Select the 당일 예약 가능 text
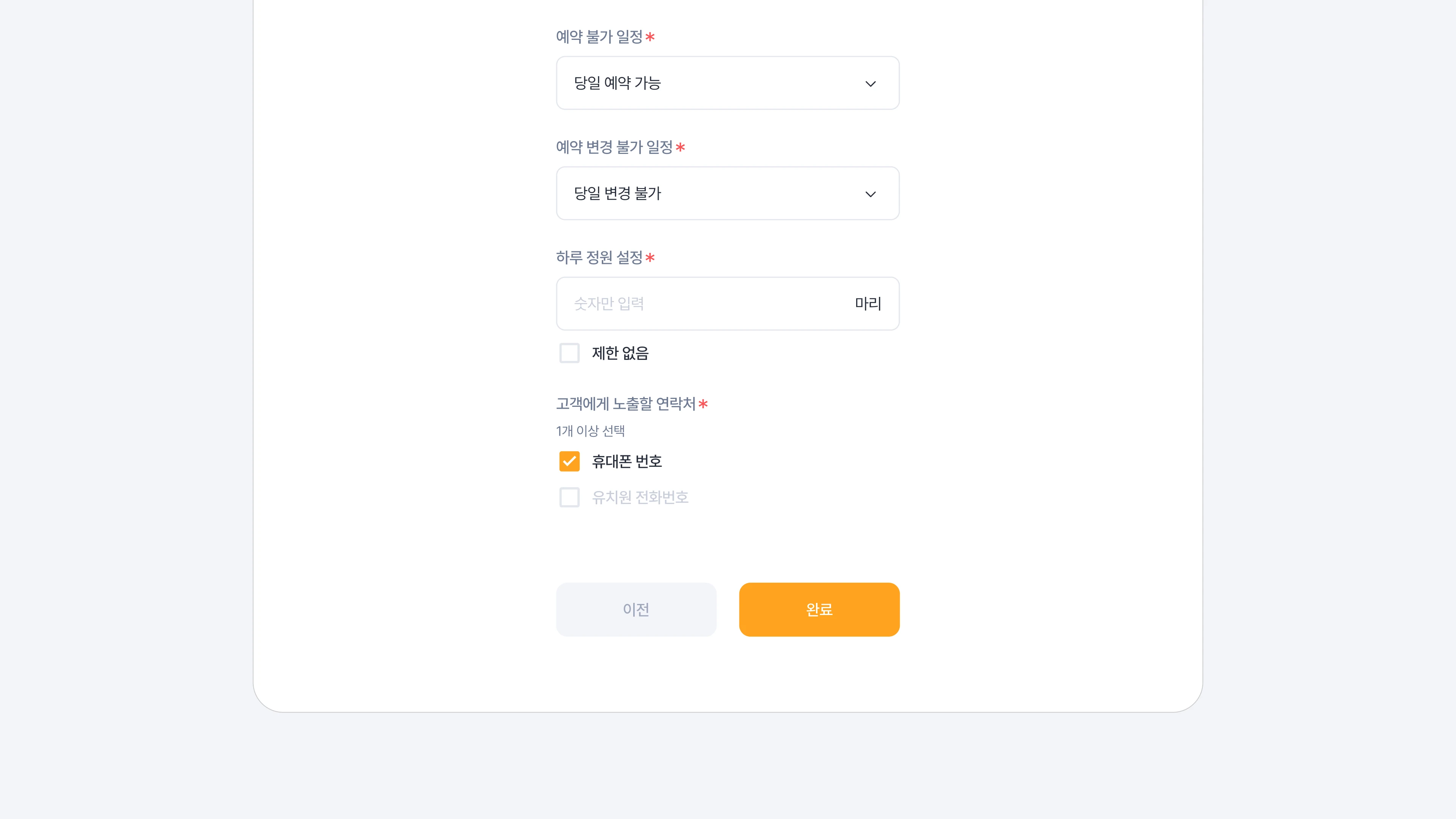The width and height of the screenshot is (1456, 819). [x=617, y=83]
